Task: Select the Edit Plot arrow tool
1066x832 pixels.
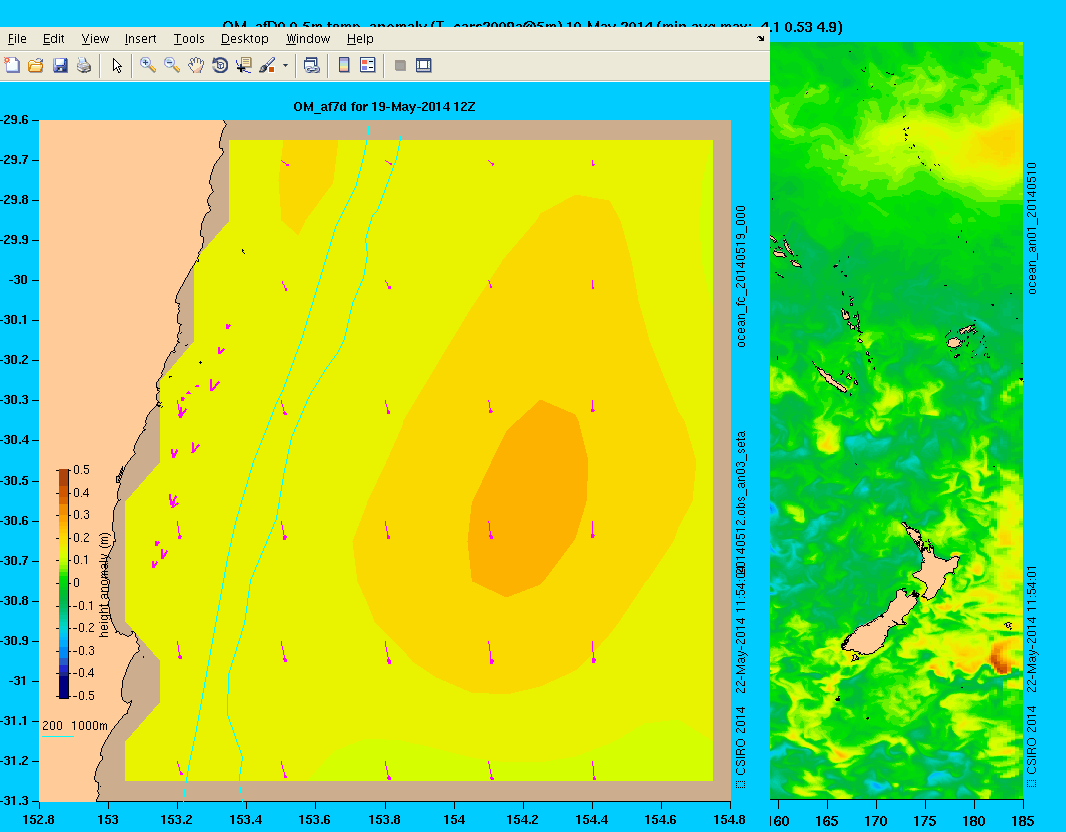Action: point(117,65)
